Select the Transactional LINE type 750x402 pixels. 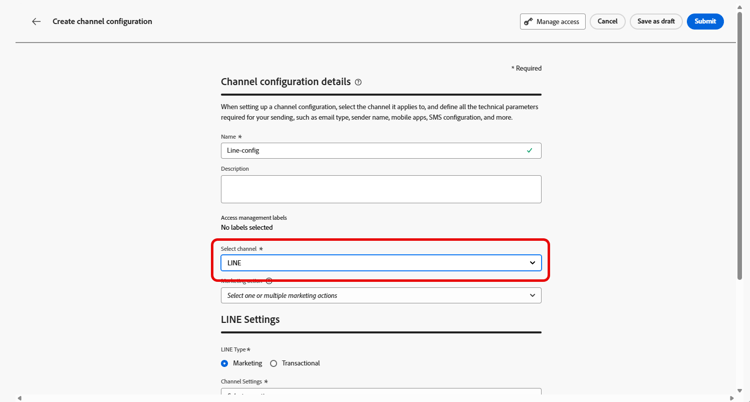(274, 363)
